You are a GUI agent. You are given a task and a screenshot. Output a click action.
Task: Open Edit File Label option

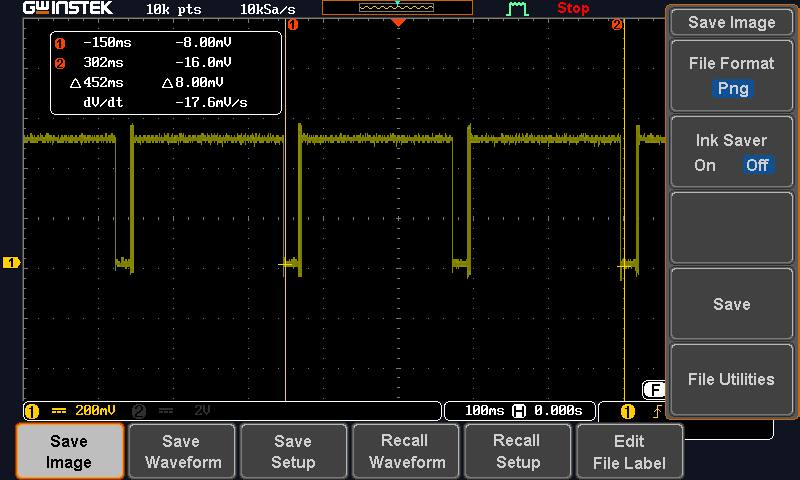pos(629,451)
